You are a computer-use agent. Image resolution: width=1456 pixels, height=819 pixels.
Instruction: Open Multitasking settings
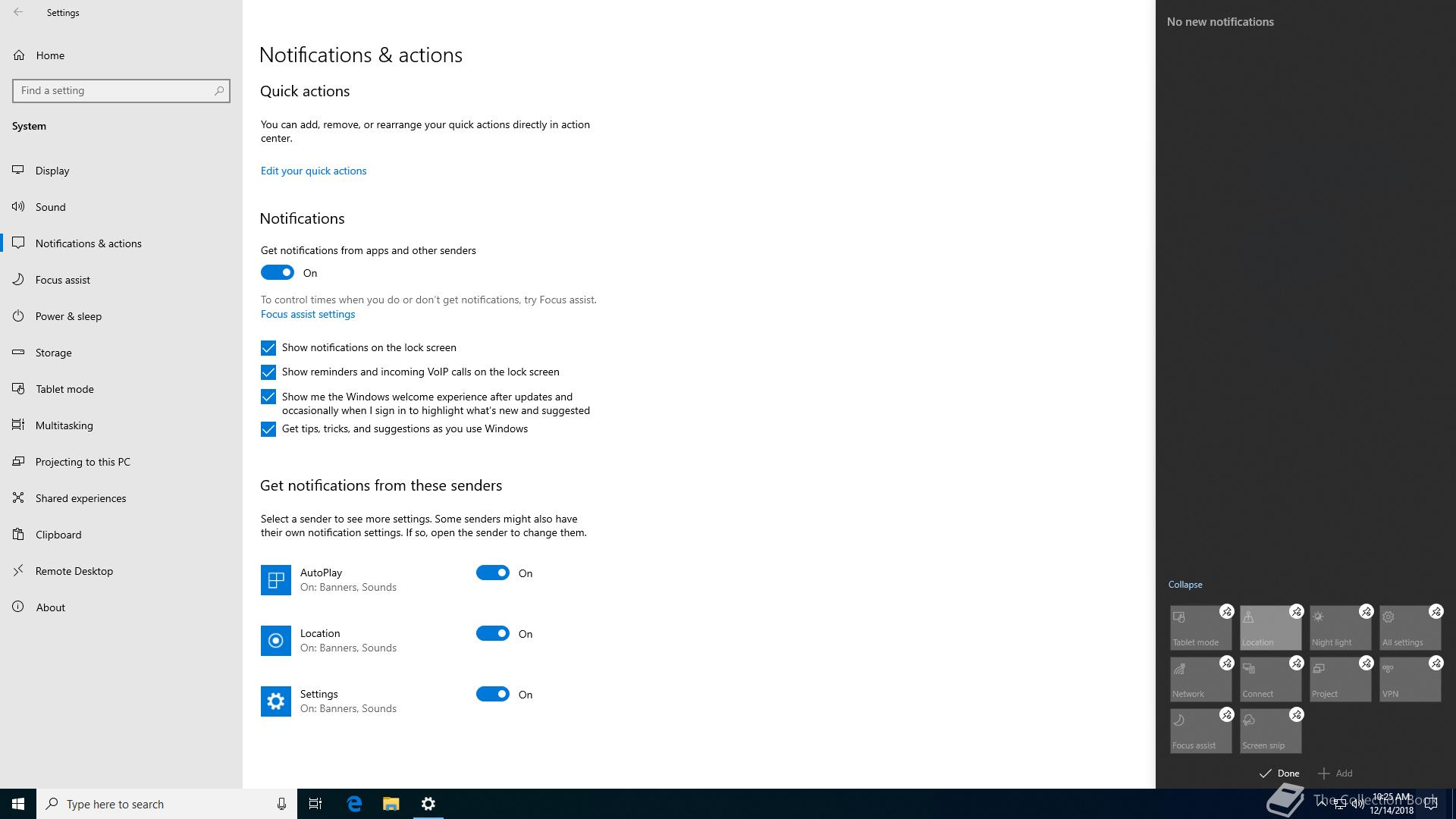(121, 425)
